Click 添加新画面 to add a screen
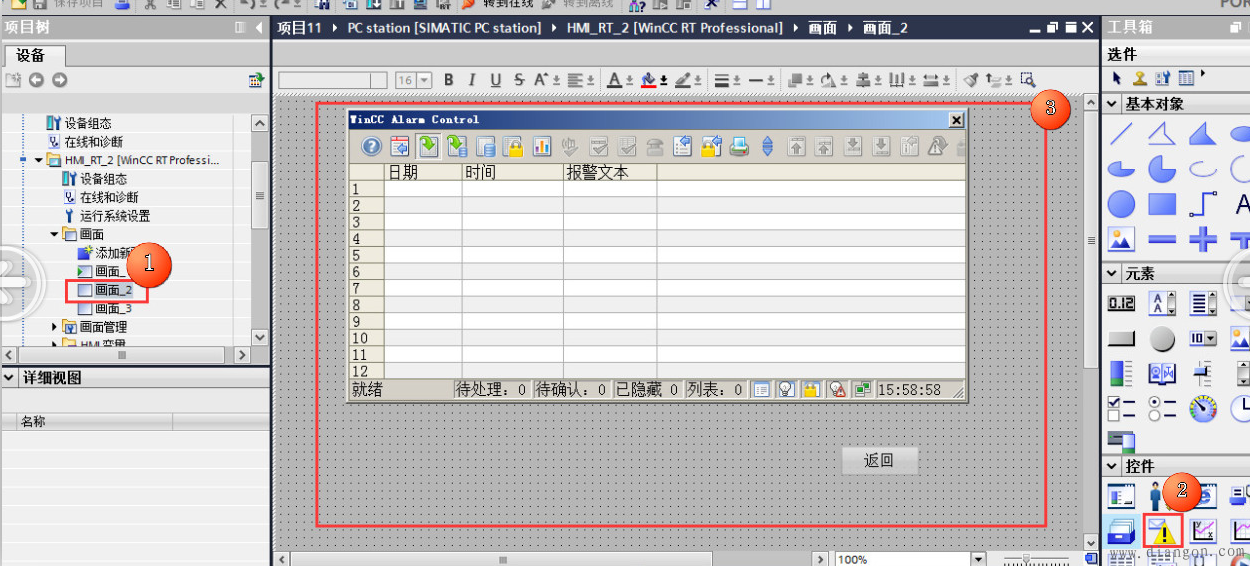Viewport: 1250px width, 566px height. coord(115,253)
